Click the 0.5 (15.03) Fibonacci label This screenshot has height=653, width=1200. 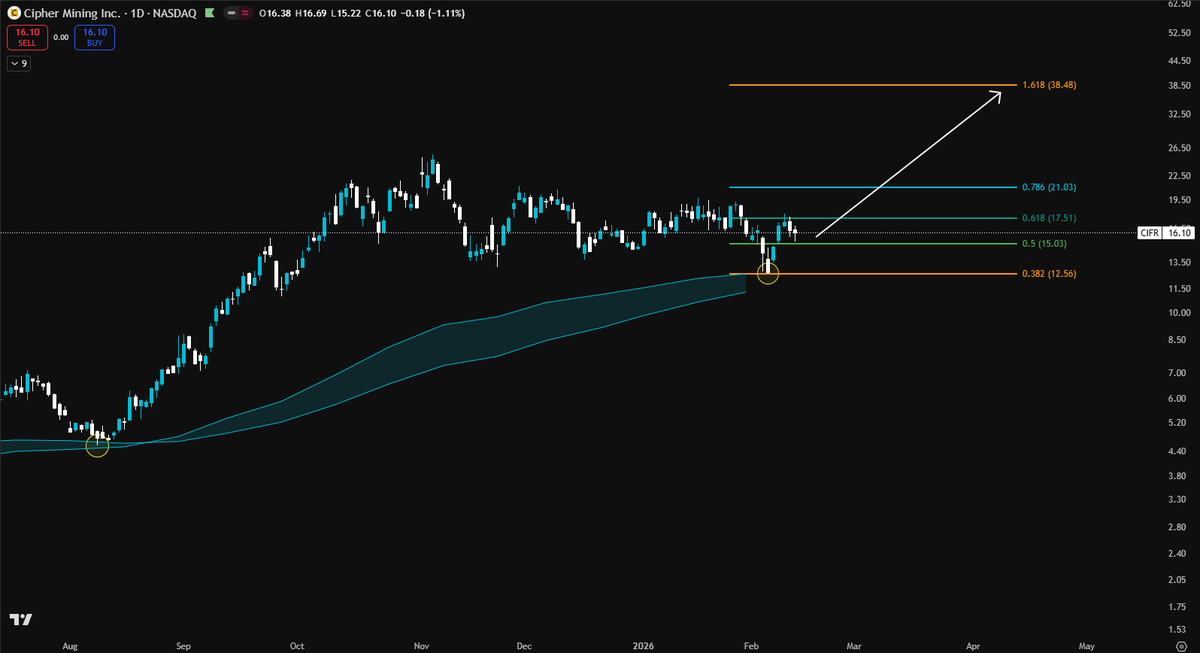1043,243
